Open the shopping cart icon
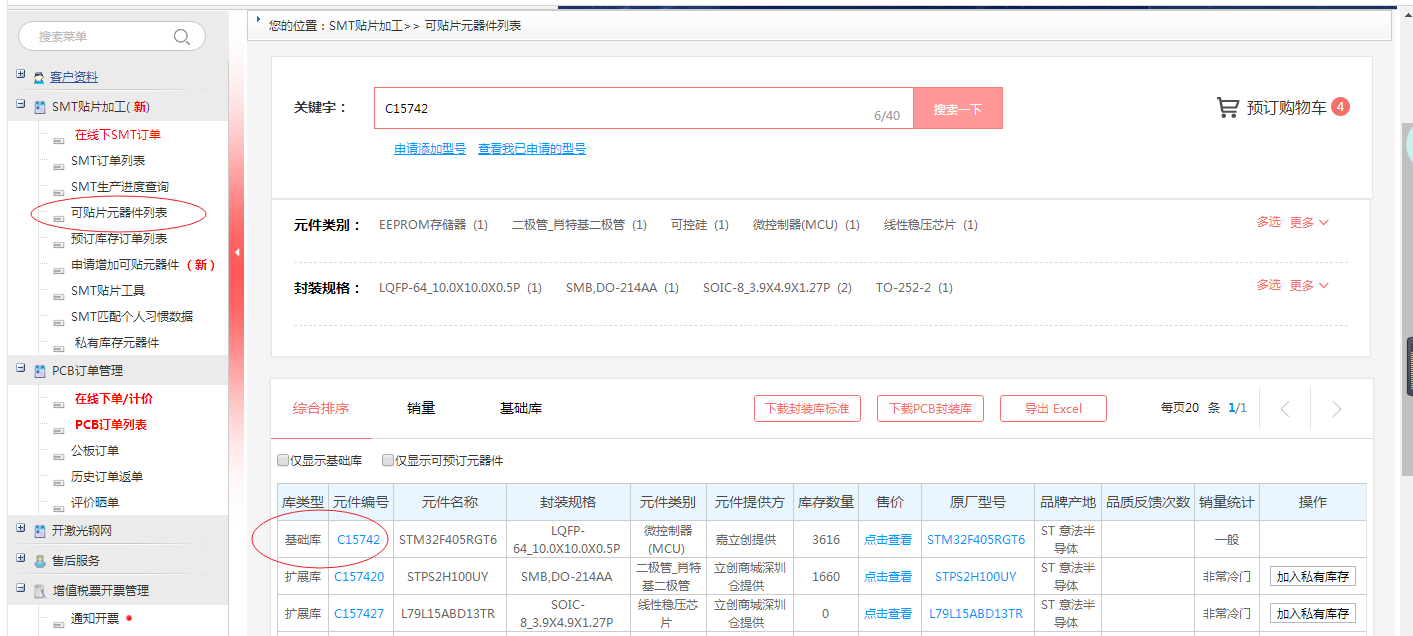1413x636 pixels. point(1227,107)
